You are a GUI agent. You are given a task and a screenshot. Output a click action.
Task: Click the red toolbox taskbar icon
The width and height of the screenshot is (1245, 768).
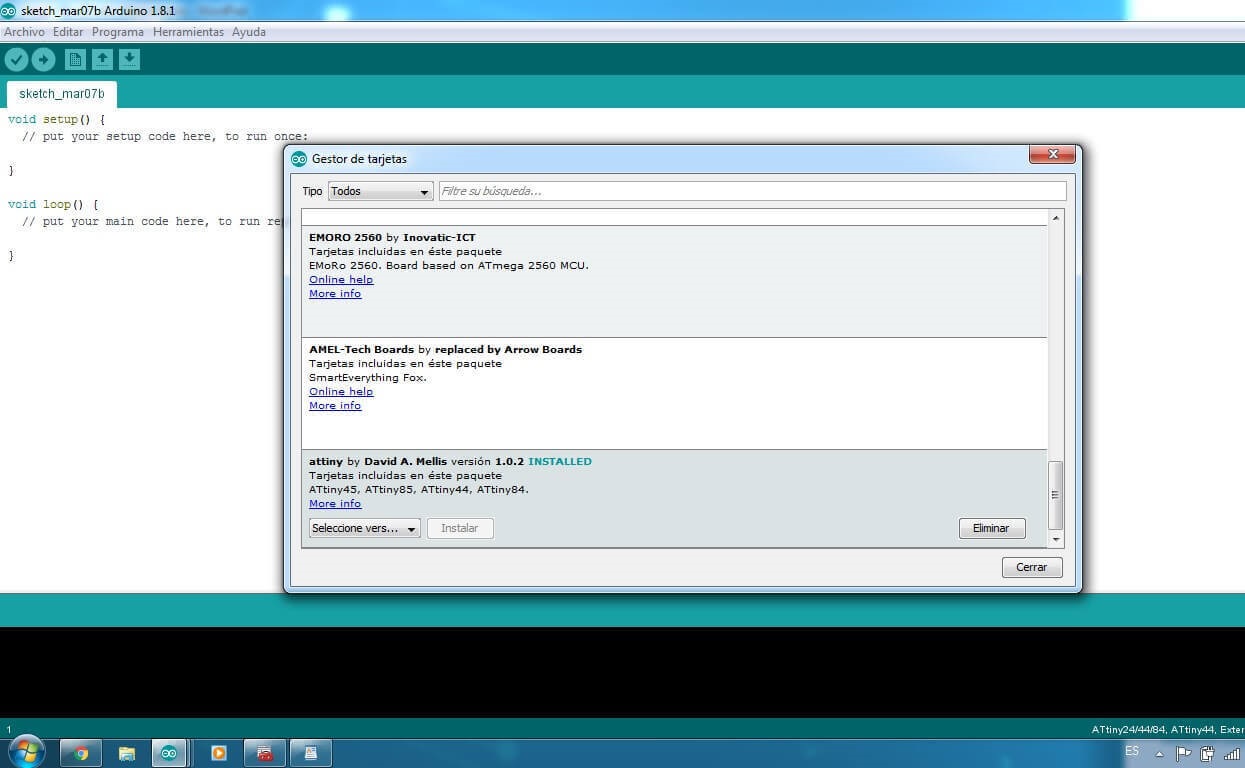pyautogui.click(x=265, y=753)
